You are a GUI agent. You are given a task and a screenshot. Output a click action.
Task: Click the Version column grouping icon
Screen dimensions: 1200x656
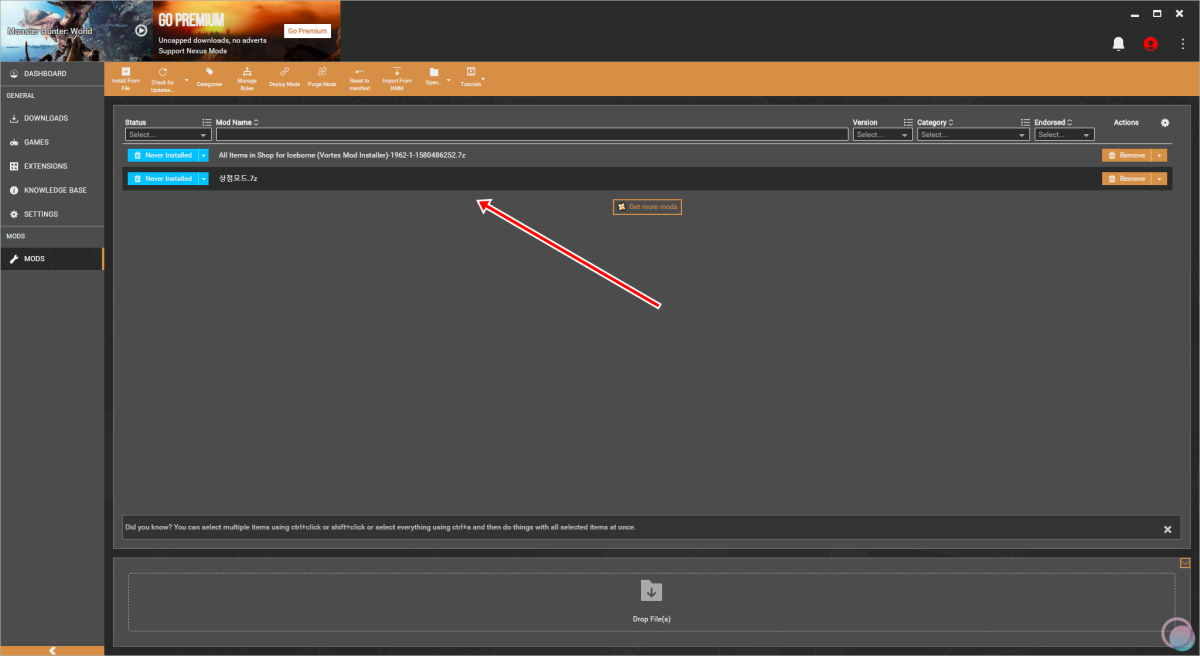[908, 122]
